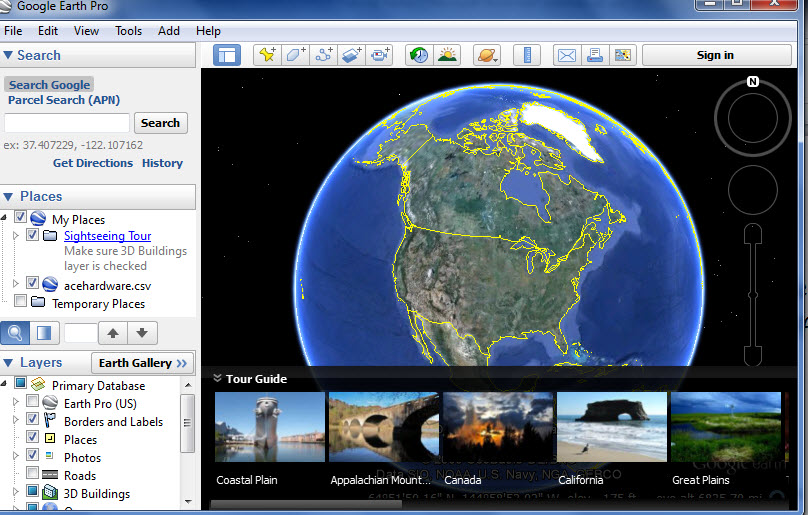Click the search text input field

click(66, 123)
